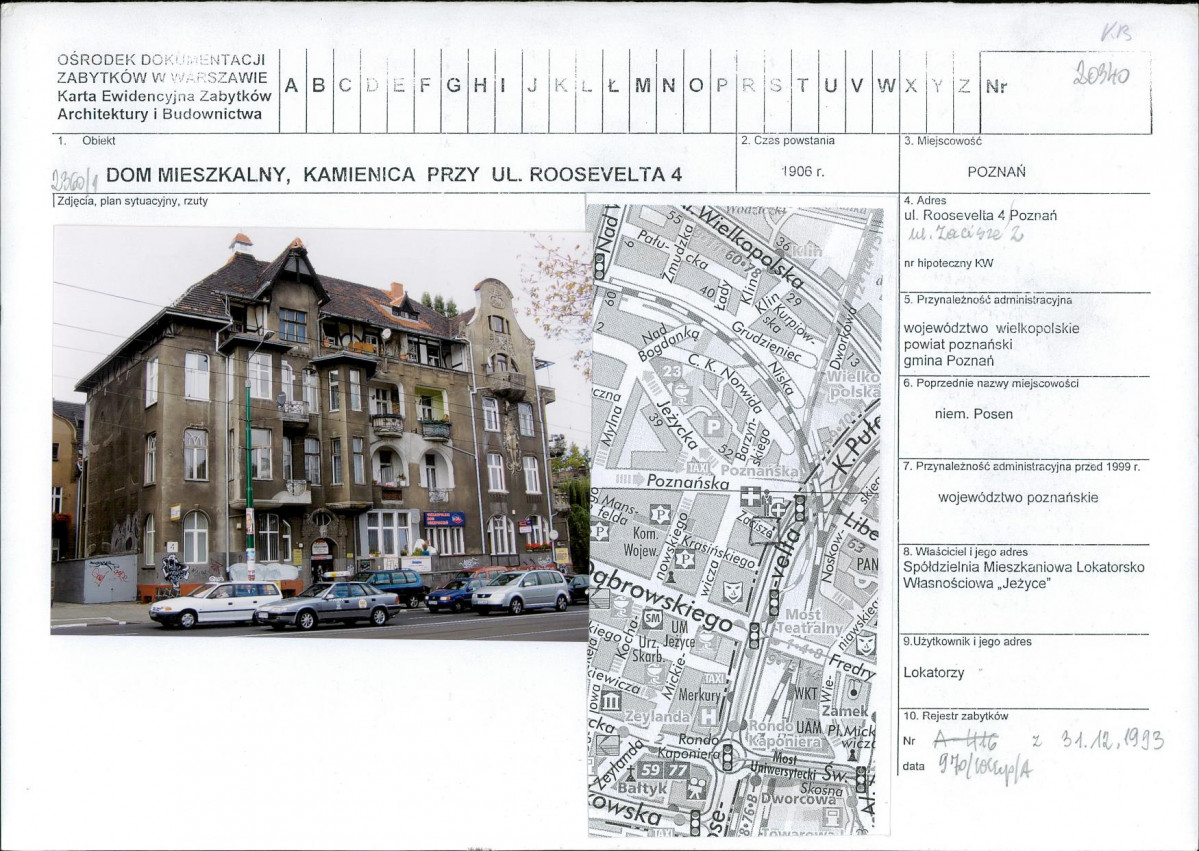Select the theater mask icon by Krasińskiego

click(x=733, y=591)
